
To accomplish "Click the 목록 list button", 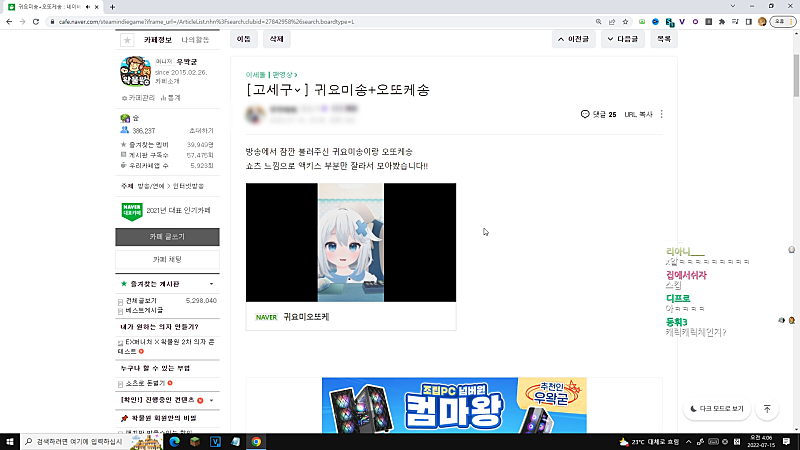I will (x=664, y=39).
